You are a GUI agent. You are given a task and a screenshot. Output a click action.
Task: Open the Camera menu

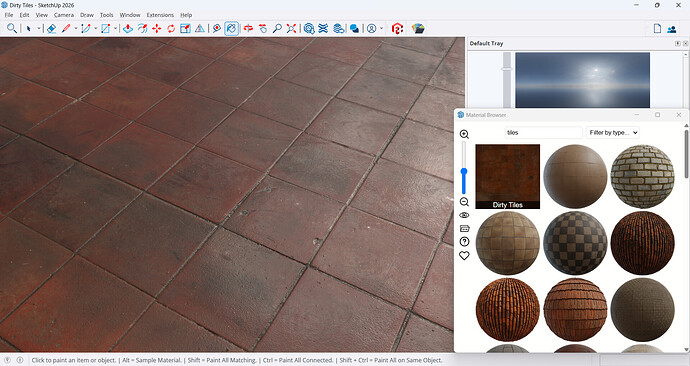pyautogui.click(x=64, y=15)
